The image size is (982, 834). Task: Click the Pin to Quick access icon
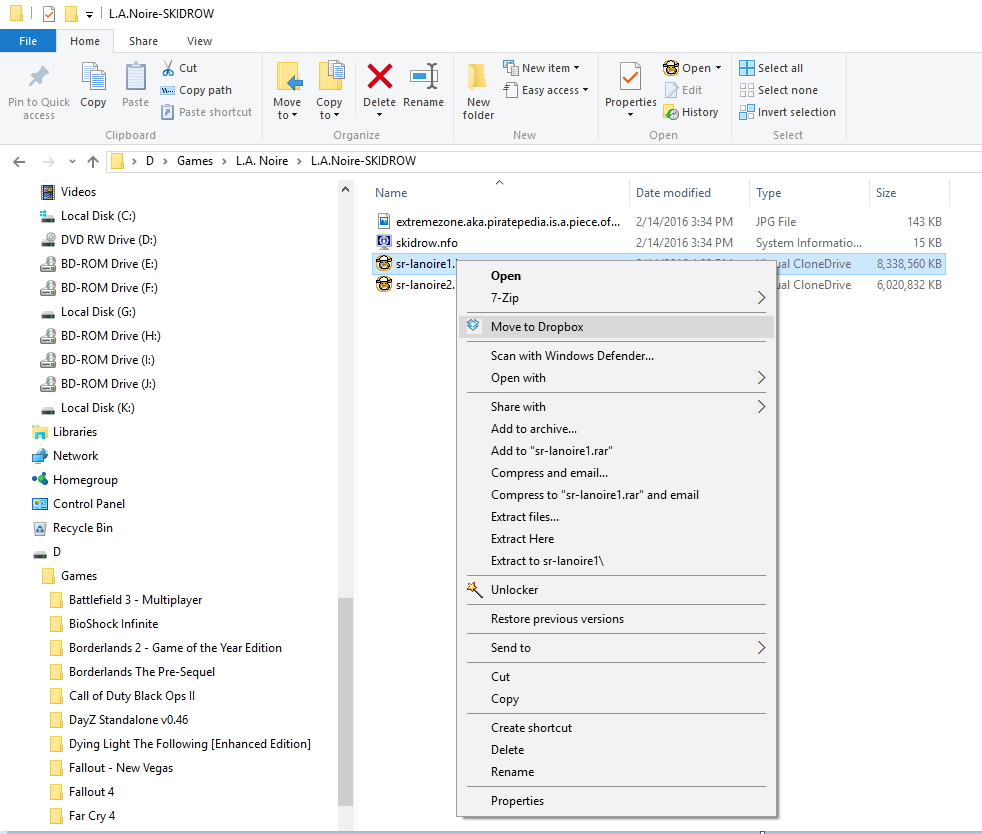pos(39,77)
